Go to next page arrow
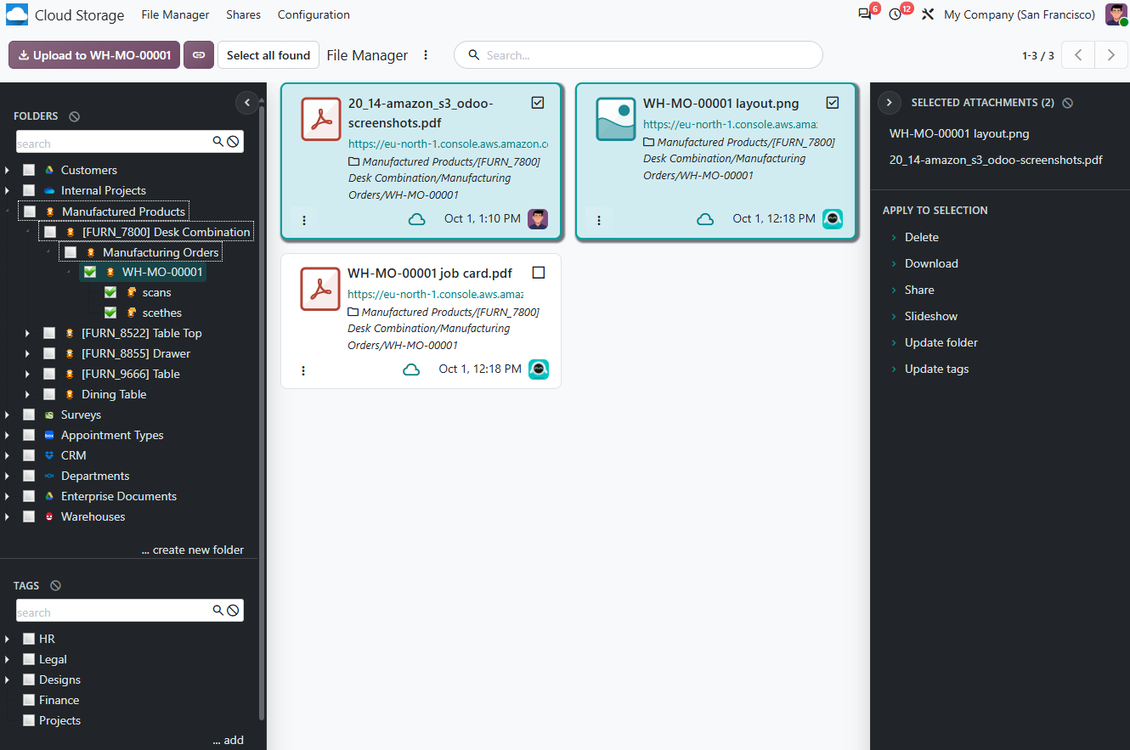 tap(1111, 55)
